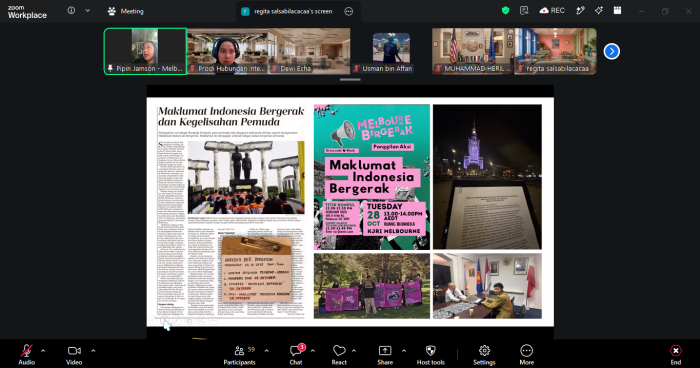Click the office meeting photo
Viewport: 700px width, 368px height.
point(488,286)
